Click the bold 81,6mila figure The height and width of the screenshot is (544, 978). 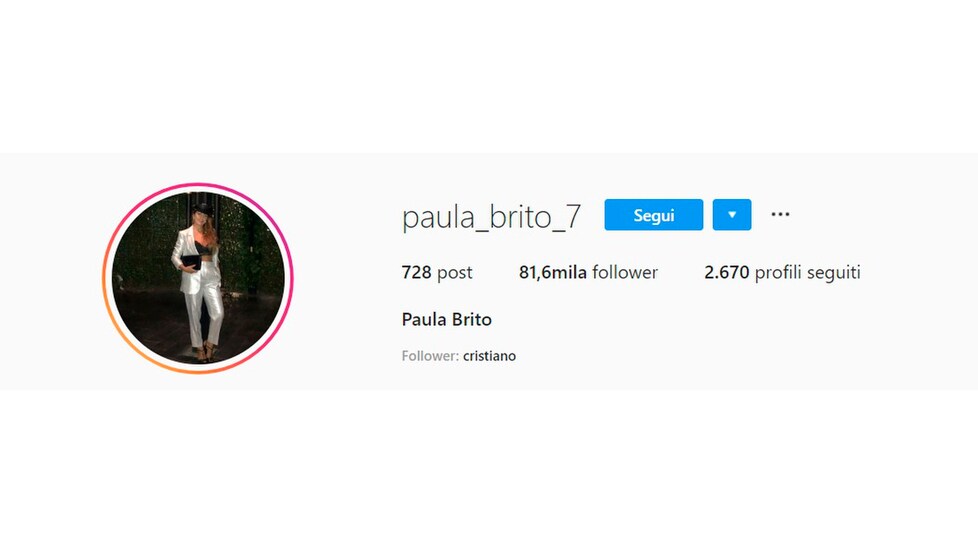click(x=553, y=272)
